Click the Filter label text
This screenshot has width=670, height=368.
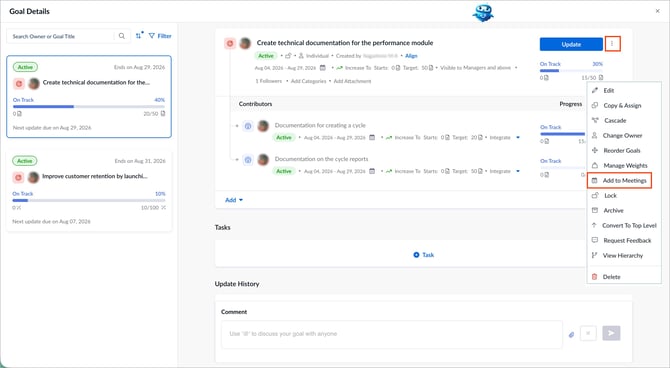click(165, 36)
